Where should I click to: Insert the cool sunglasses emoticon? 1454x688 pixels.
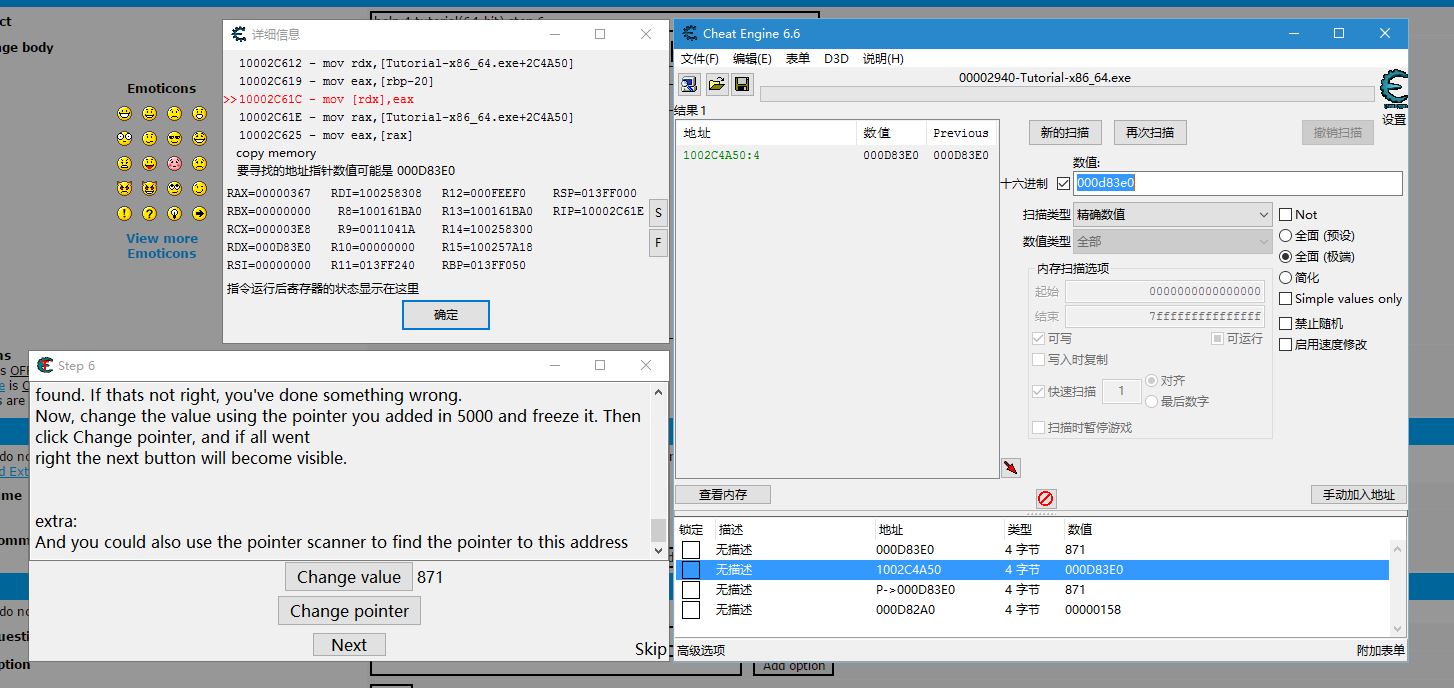point(174,138)
